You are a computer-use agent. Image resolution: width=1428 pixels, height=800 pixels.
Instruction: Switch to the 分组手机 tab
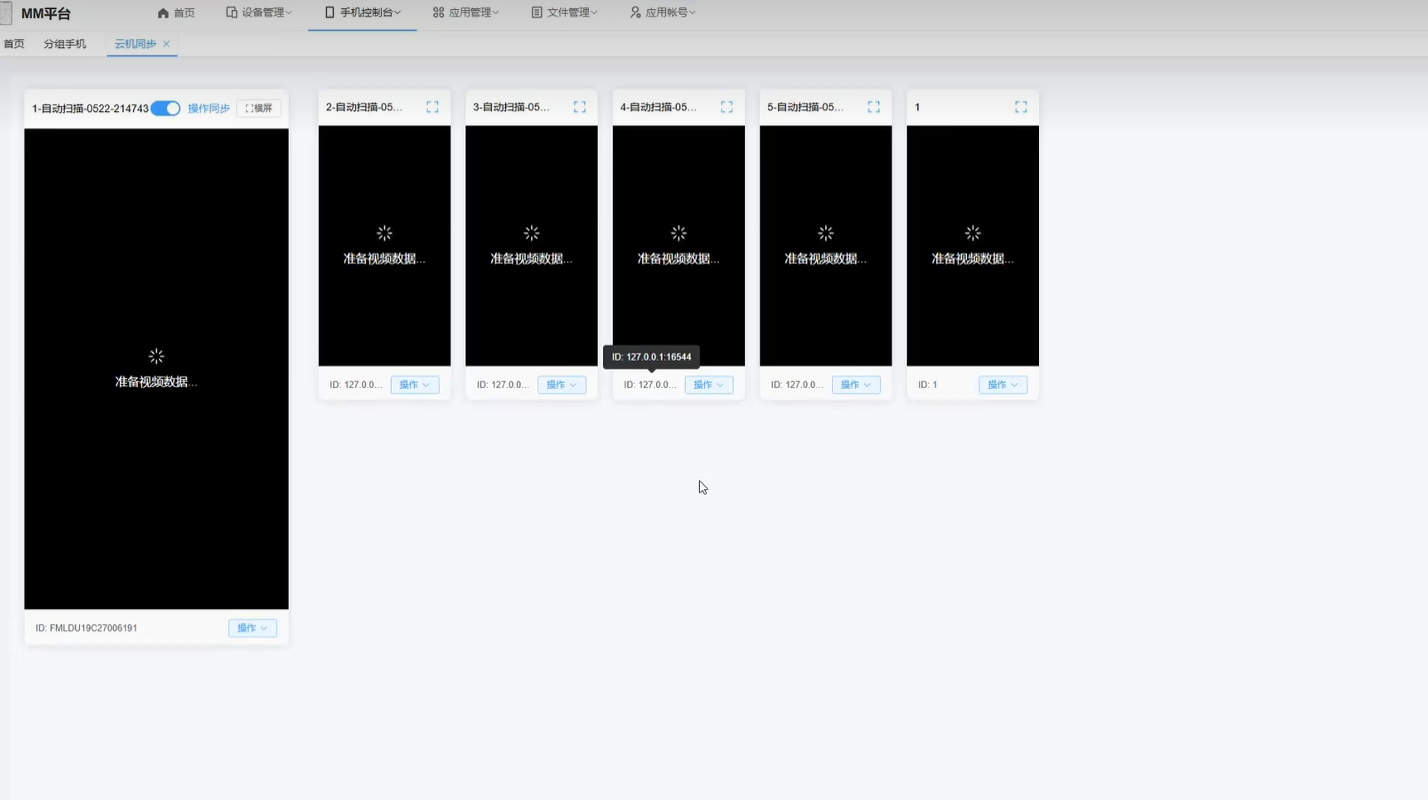click(65, 44)
